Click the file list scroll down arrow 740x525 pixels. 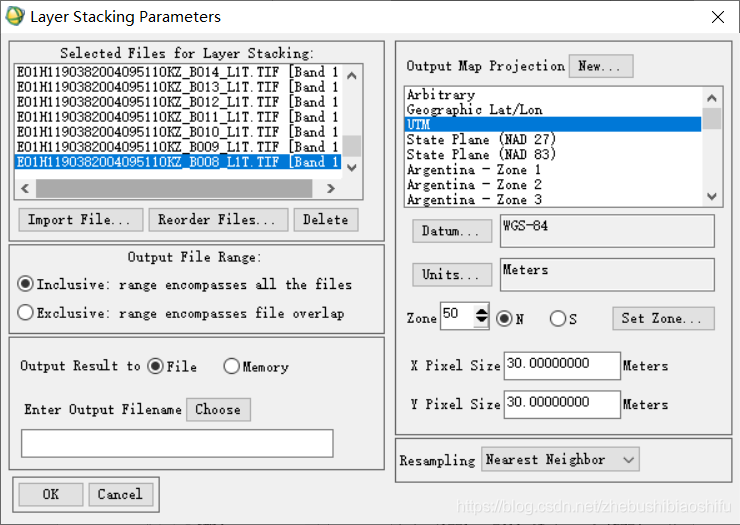click(x=352, y=168)
